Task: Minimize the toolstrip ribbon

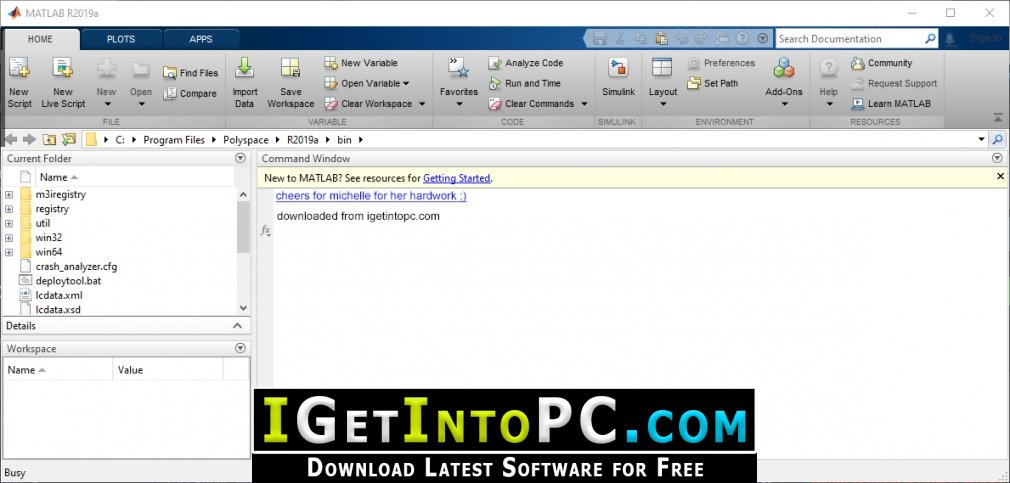Action: tap(998, 118)
